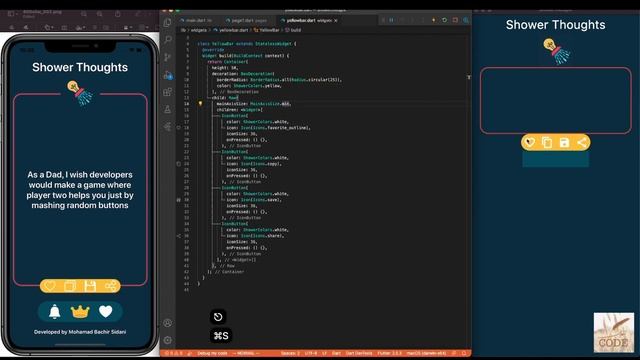Change indentation via Spaces: 2 status item
The height and width of the screenshot is (360, 640).
(290, 353)
